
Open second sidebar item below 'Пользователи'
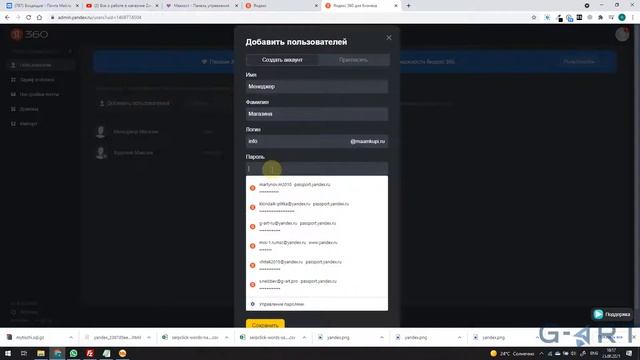[37, 80]
